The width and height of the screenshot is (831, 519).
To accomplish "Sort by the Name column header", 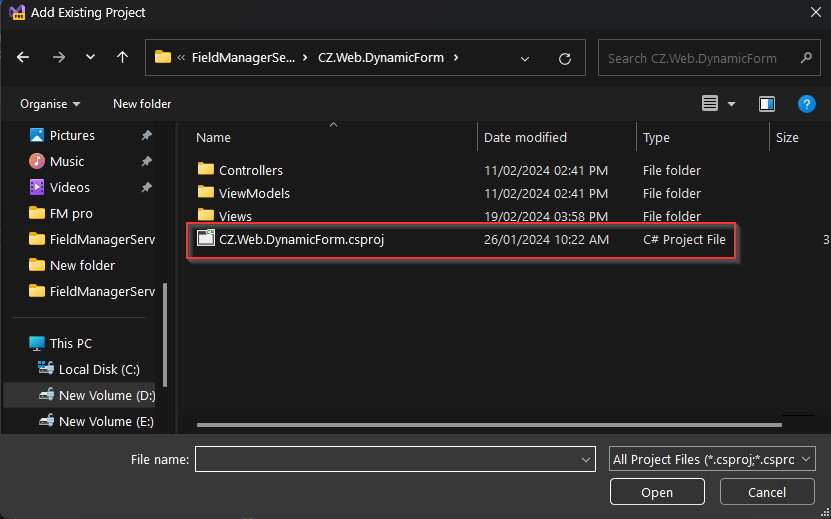I will (x=213, y=137).
